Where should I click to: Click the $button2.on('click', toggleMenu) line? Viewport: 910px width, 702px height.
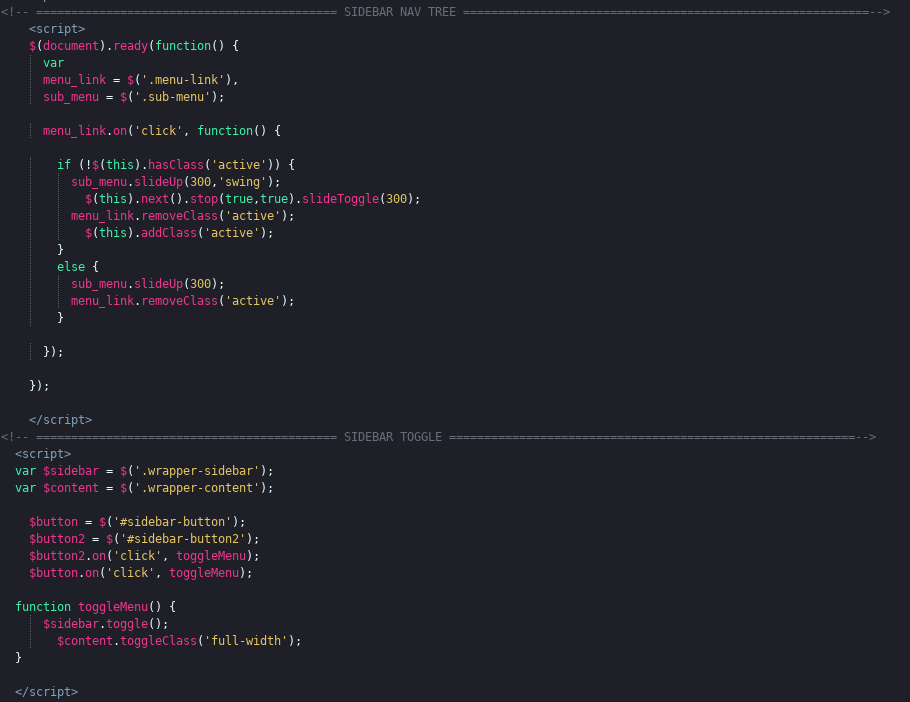coord(144,556)
